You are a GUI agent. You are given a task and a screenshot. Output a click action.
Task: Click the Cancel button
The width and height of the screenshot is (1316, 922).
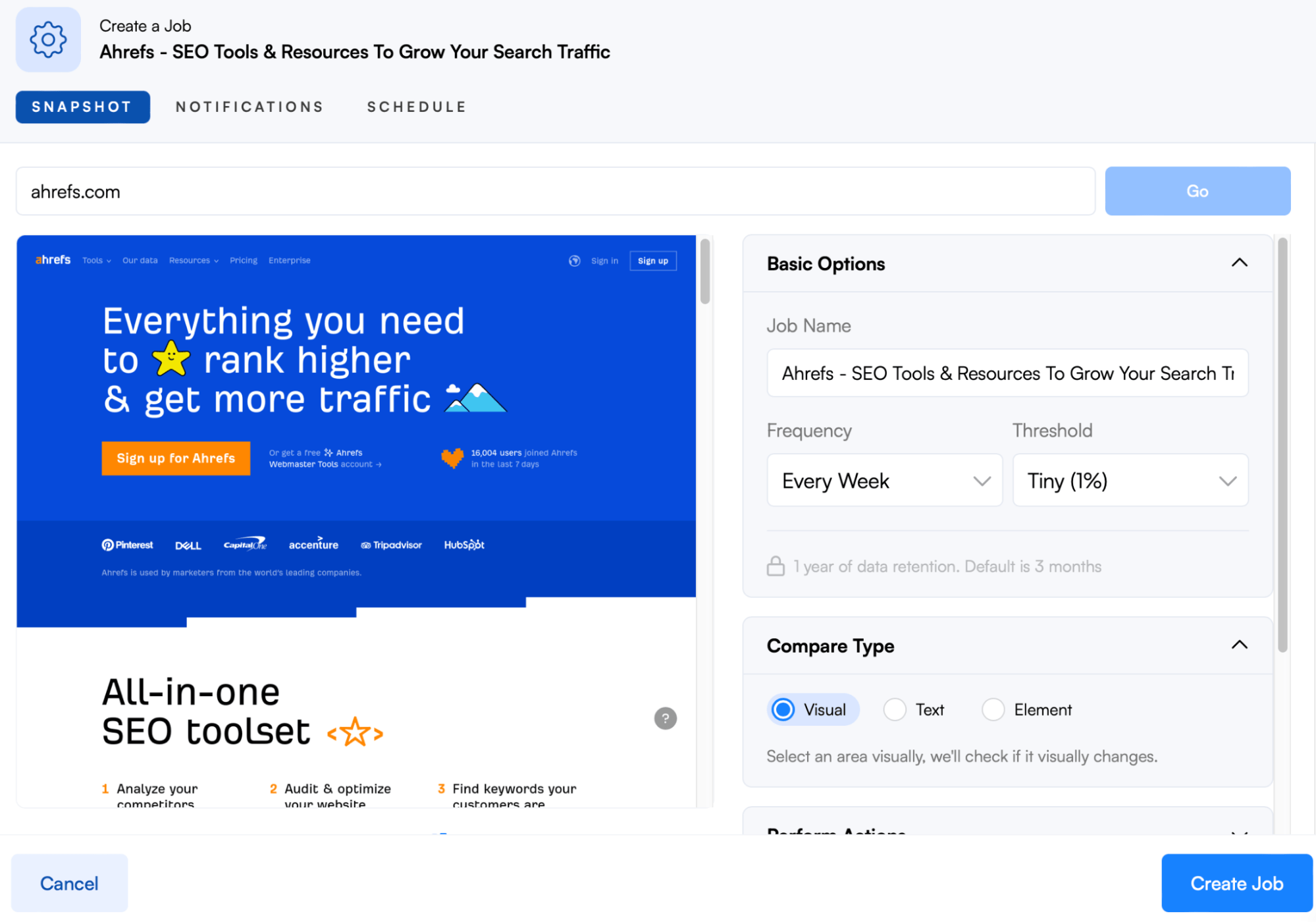click(69, 882)
